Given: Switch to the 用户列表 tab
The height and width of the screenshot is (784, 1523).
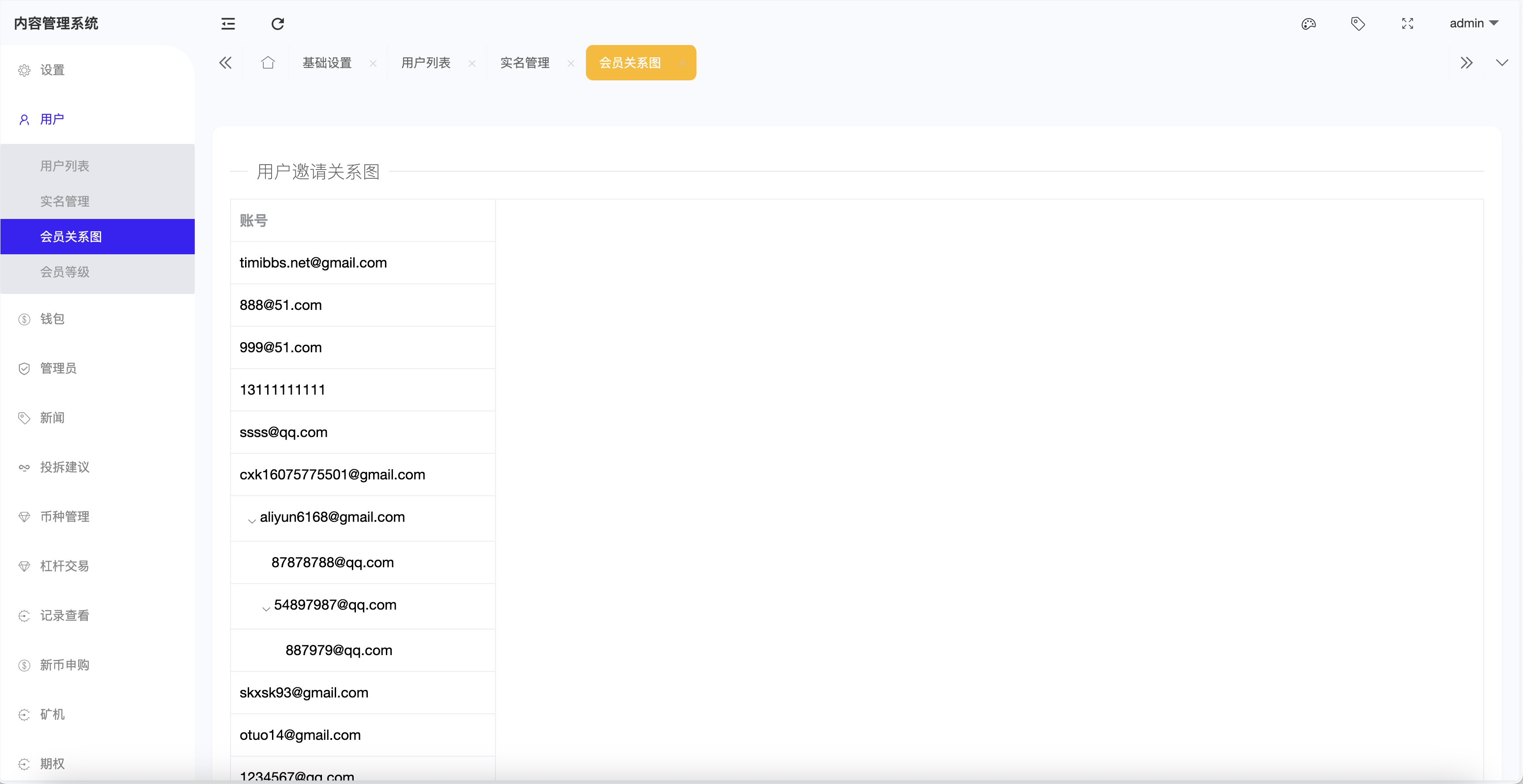Looking at the screenshot, I should [x=426, y=63].
